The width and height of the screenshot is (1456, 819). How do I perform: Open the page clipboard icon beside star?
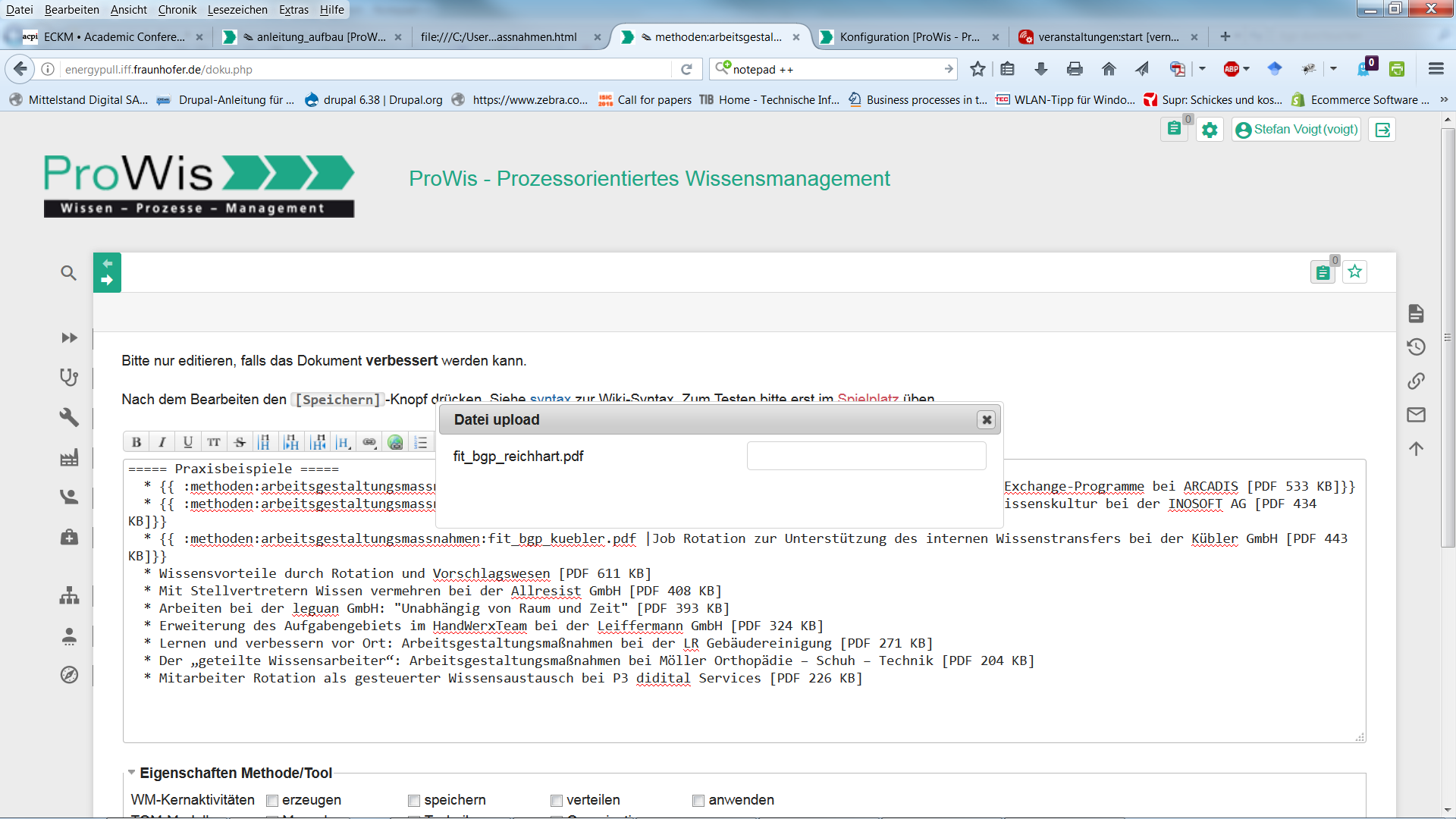click(x=1323, y=272)
